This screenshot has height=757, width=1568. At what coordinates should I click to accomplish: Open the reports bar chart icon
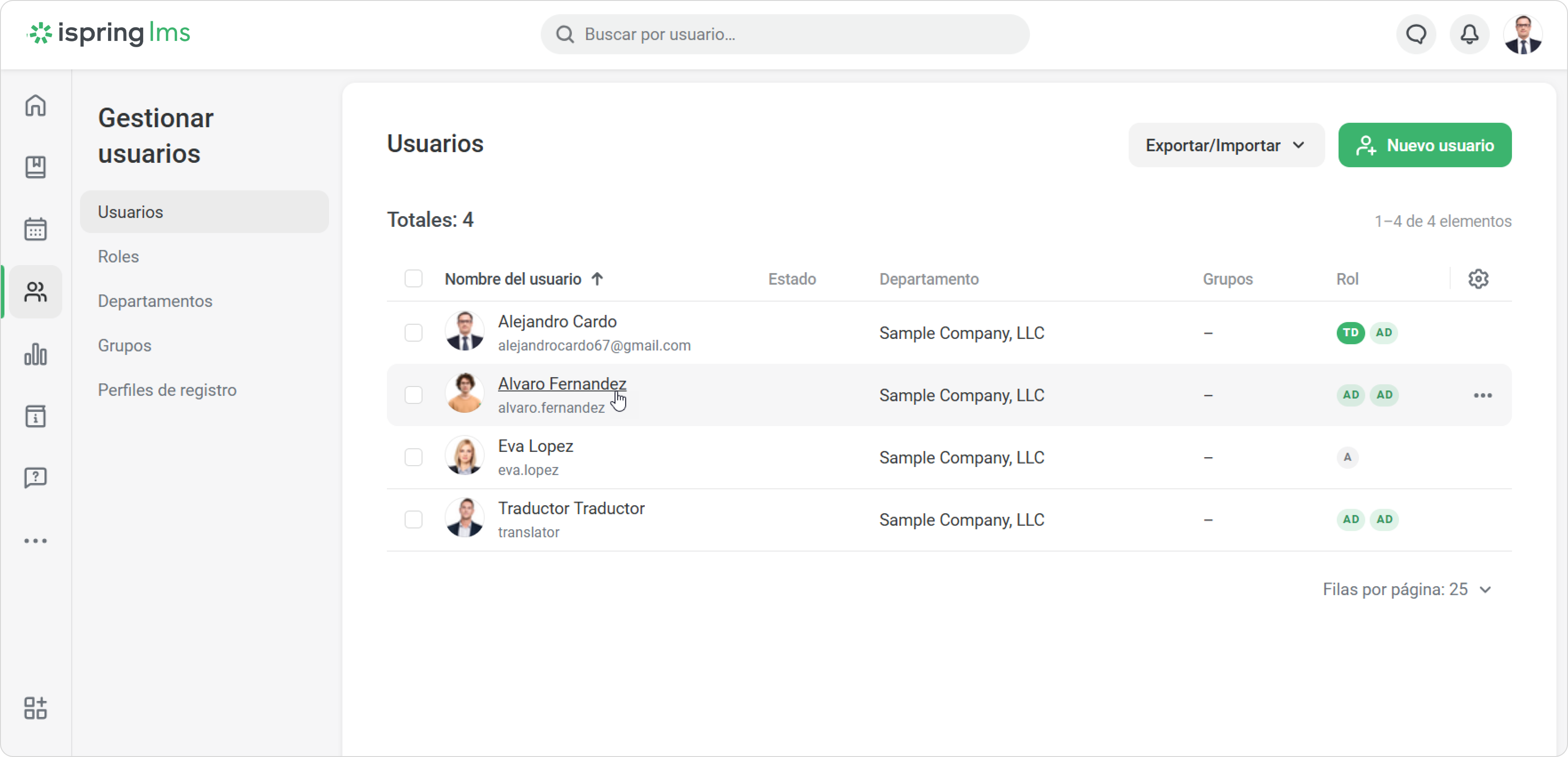coord(35,354)
